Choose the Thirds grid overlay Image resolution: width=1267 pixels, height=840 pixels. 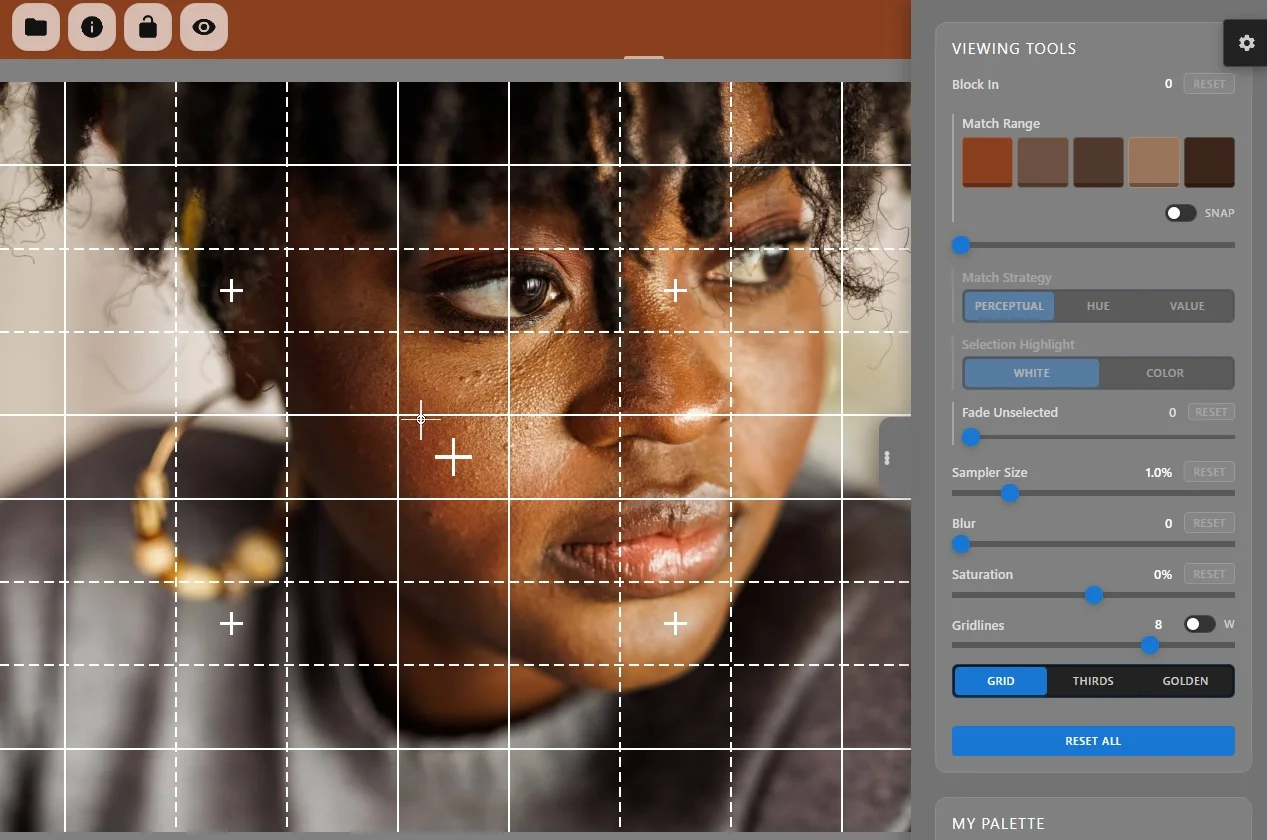[x=1093, y=681]
